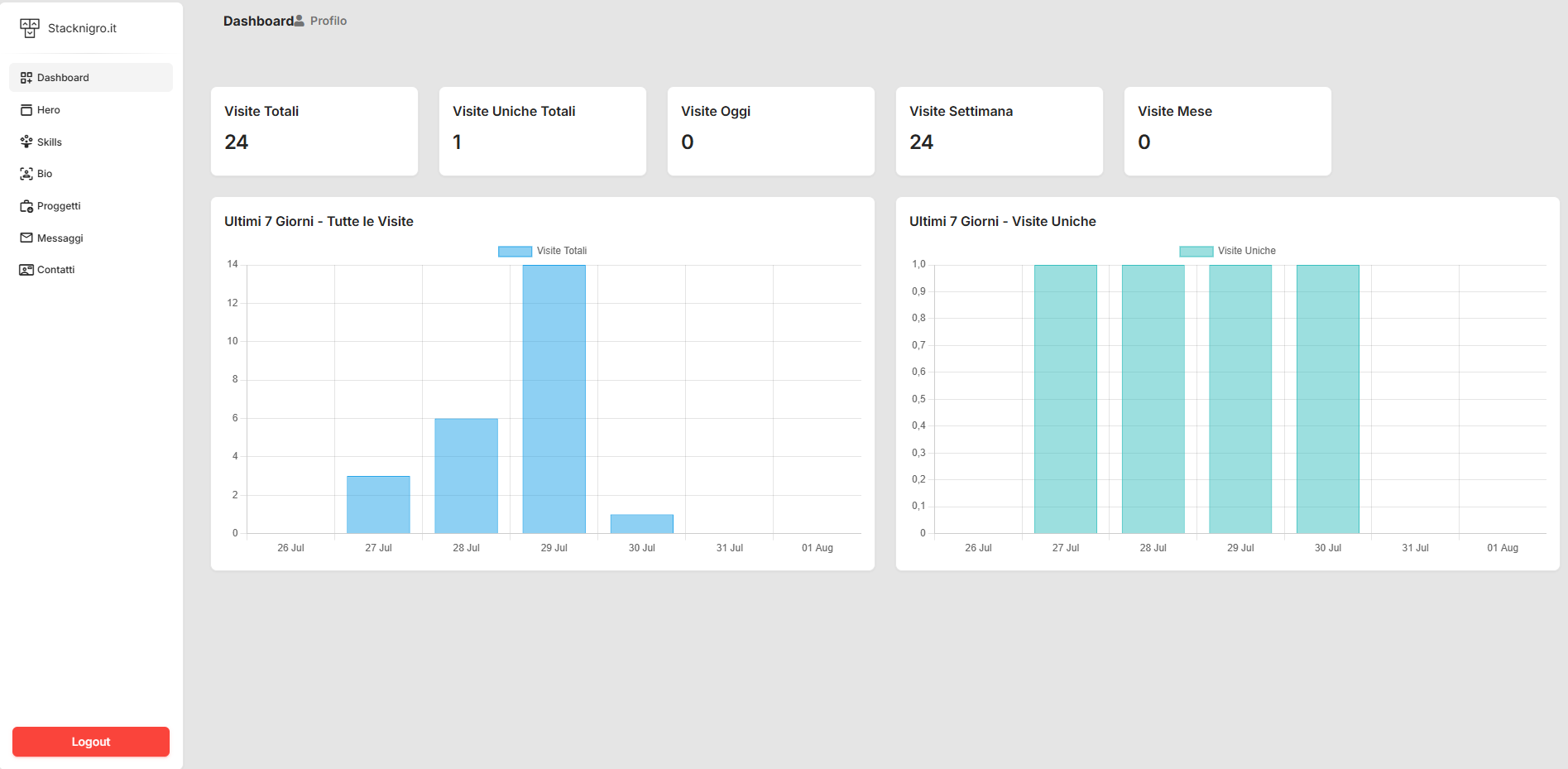
Task: Click the Messaggi envelope icon
Action: point(26,238)
